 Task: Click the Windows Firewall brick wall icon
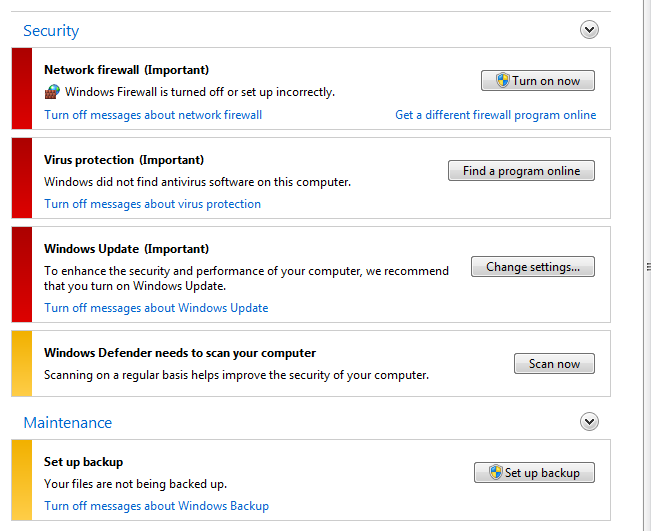[x=52, y=92]
